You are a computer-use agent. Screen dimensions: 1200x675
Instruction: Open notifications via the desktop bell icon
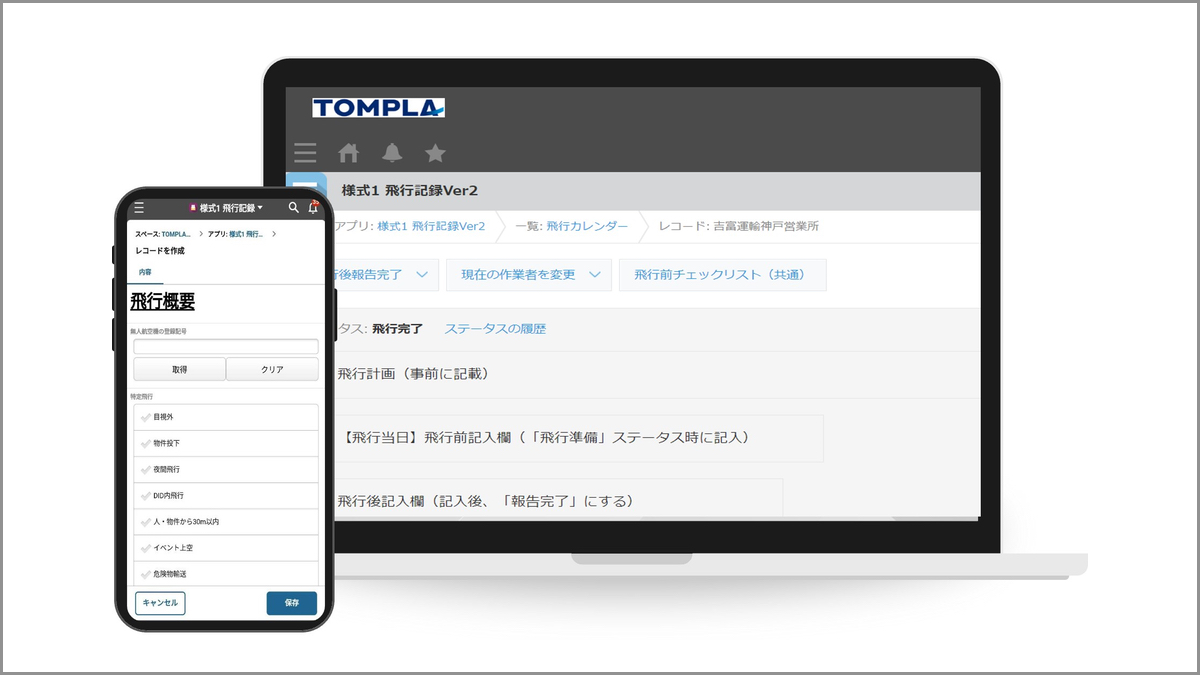click(x=392, y=152)
